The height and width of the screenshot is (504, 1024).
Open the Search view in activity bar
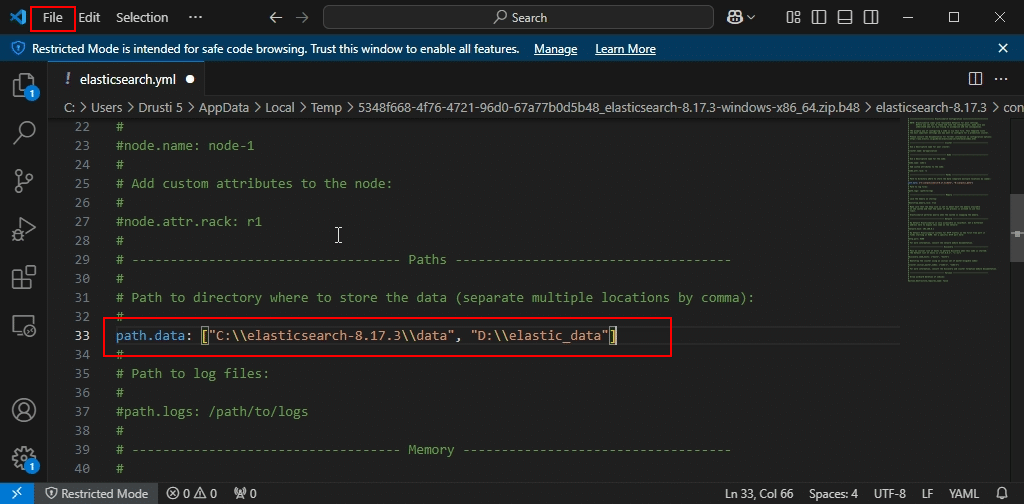pos(23,132)
